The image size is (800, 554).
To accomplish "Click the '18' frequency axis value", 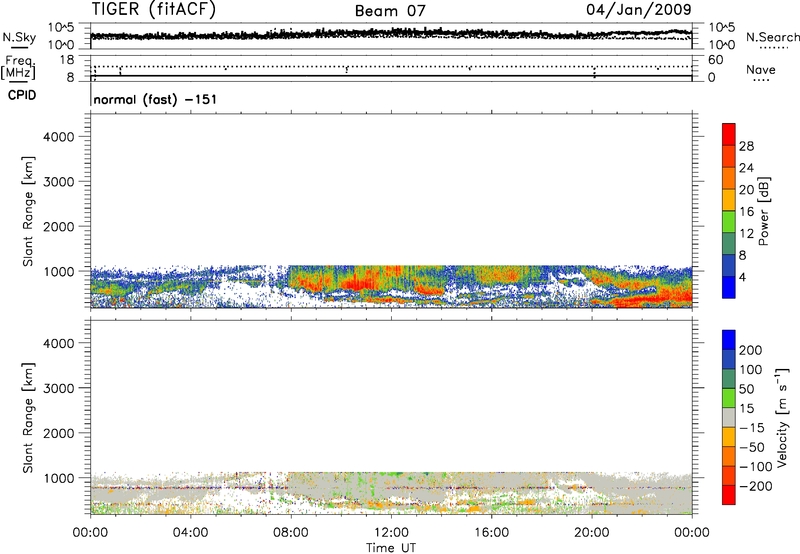I will point(66,60).
